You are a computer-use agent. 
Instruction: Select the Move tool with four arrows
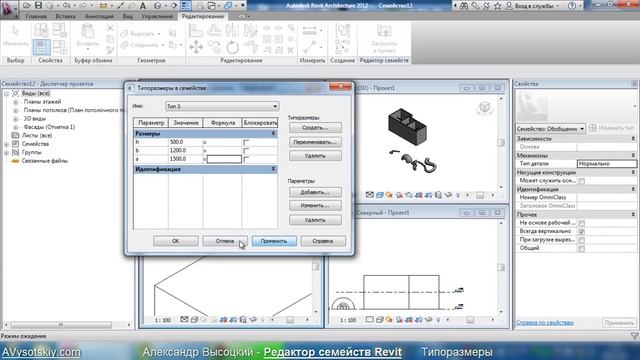(196, 47)
